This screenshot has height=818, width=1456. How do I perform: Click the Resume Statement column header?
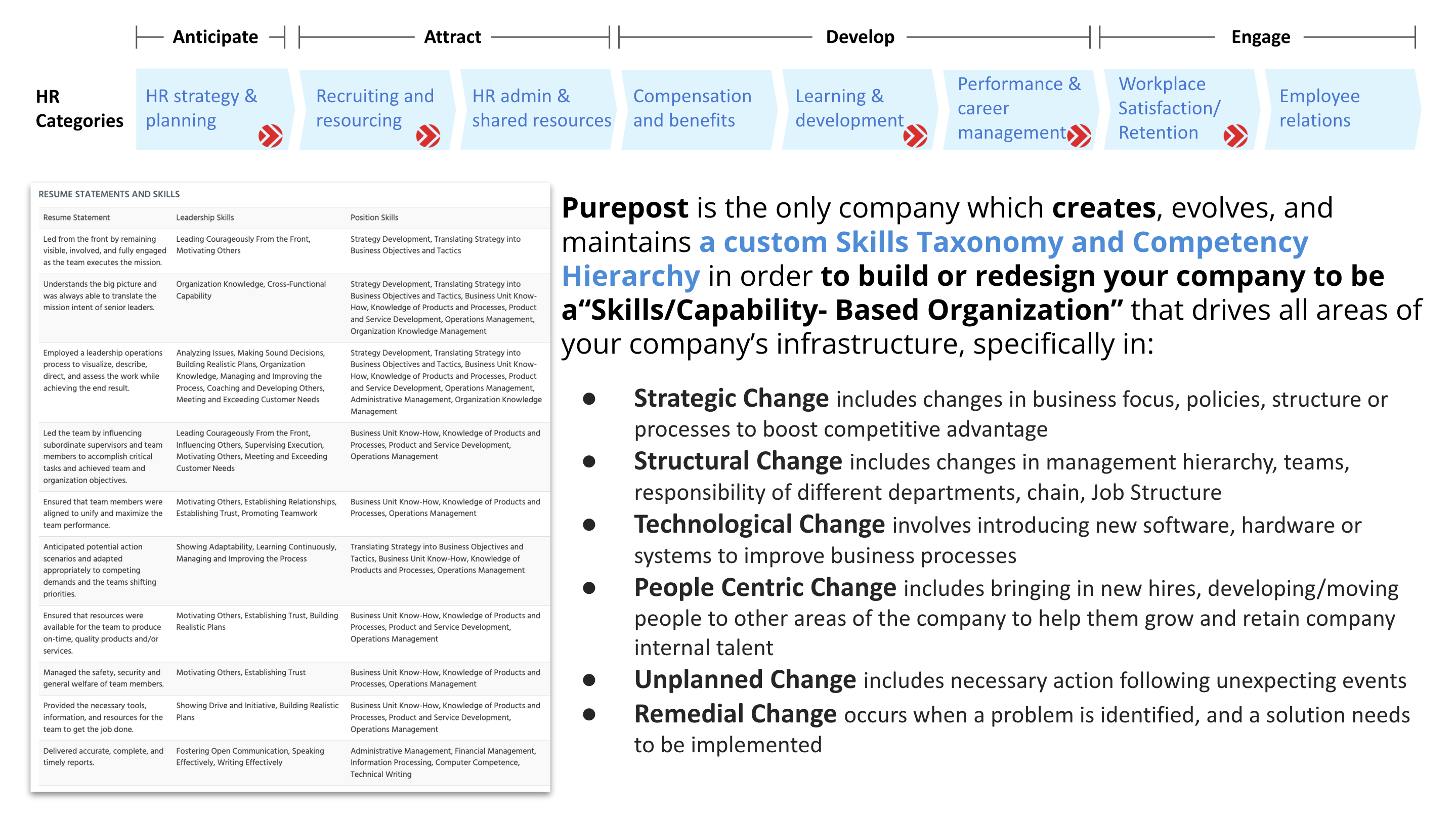[x=76, y=217]
